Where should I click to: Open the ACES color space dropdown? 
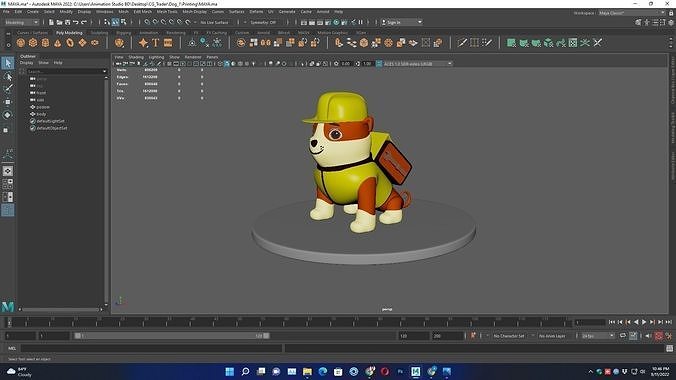pos(417,63)
